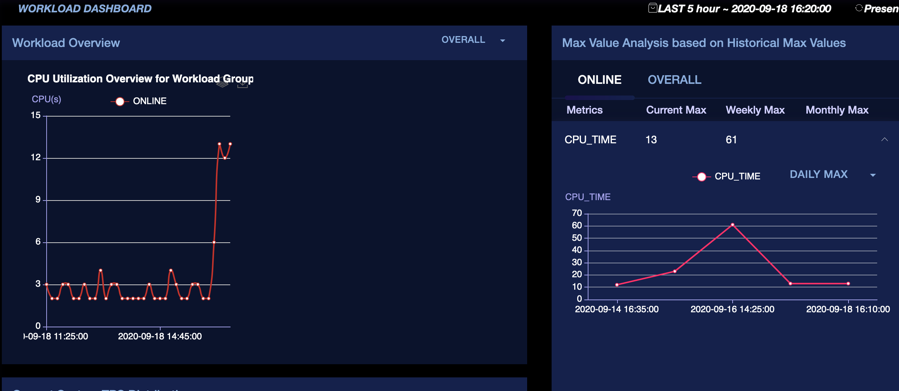Click the 2020-09-14 16:35:00 axis label
This screenshot has height=391, width=899.
click(x=617, y=309)
